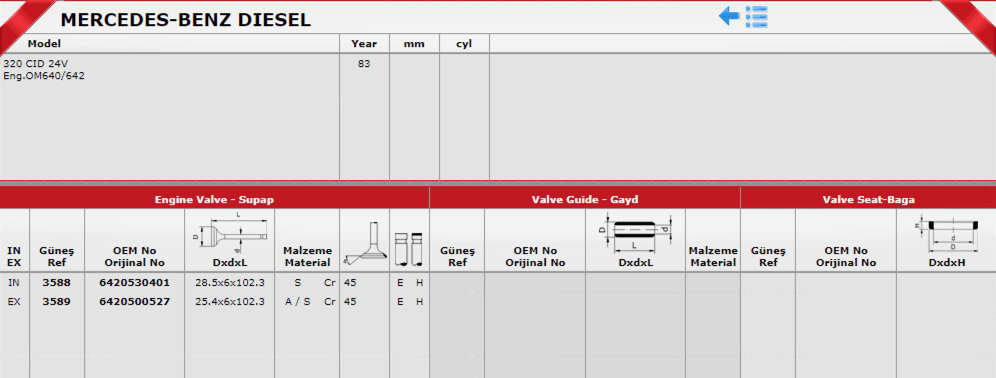This screenshot has height=378, width=996.
Task: Click Cr value in EX row
Action: coord(330,302)
